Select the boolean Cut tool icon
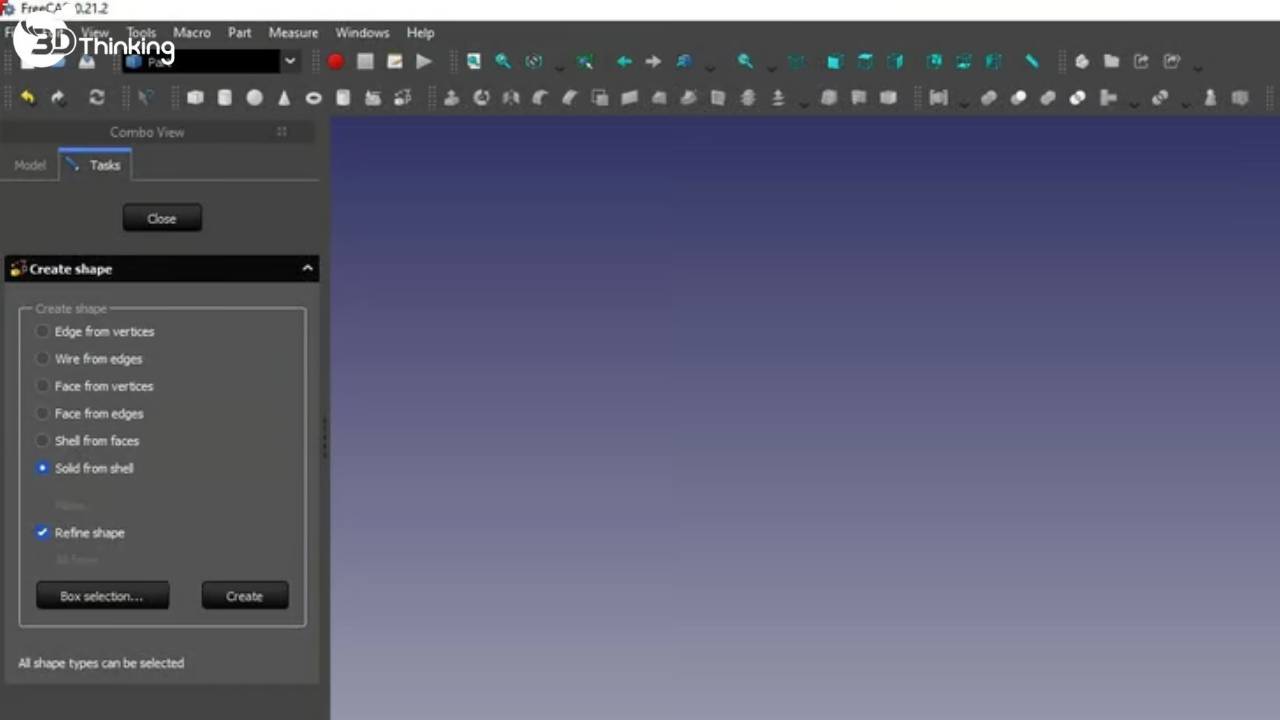Screen dimensions: 1280x720 tap(1018, 98)
